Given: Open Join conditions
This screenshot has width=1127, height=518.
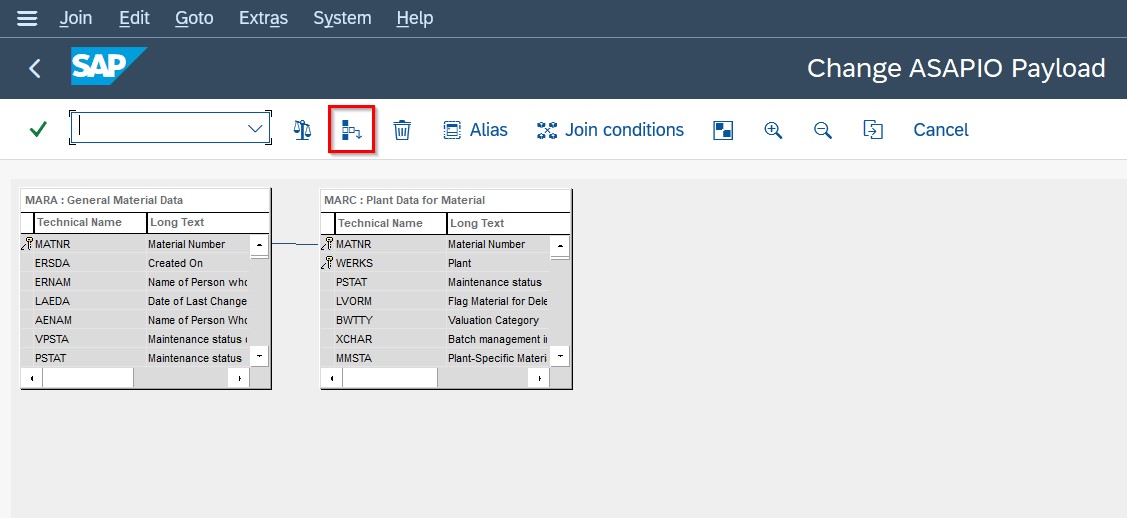Looking at the screenshot, I should click(x=610, y=130).
